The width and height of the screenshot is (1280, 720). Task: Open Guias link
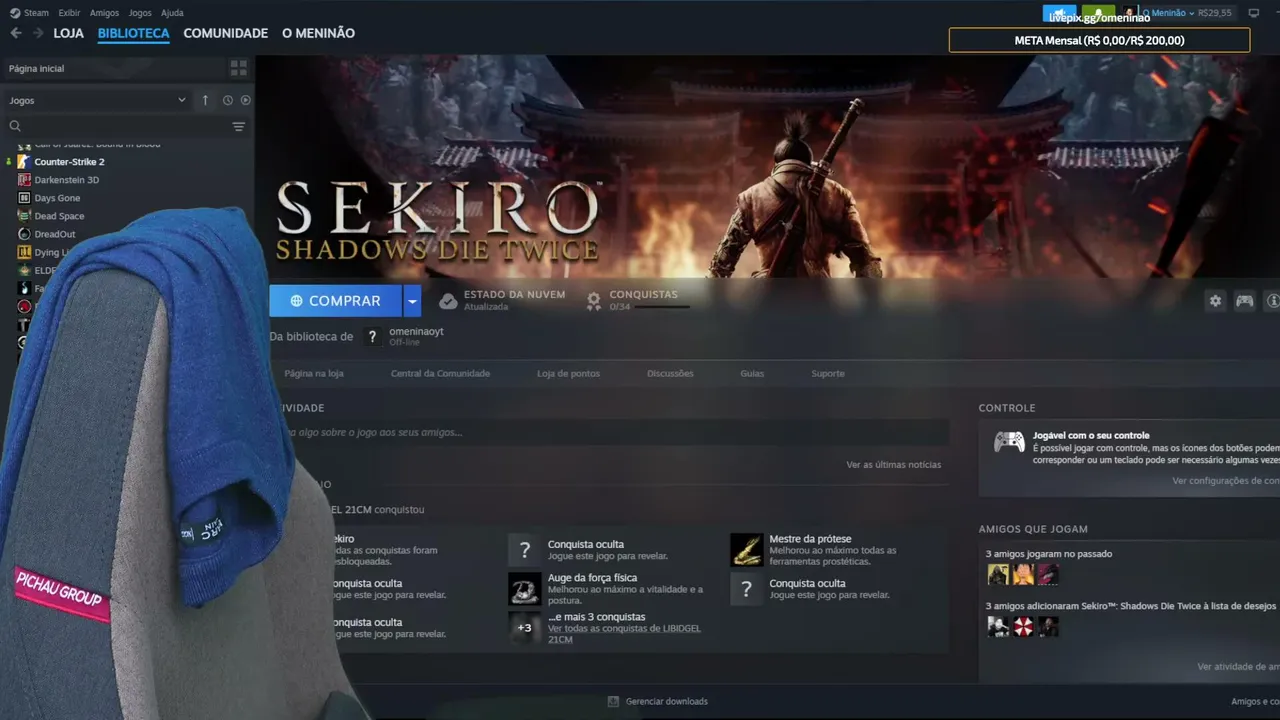coord(752,373)
